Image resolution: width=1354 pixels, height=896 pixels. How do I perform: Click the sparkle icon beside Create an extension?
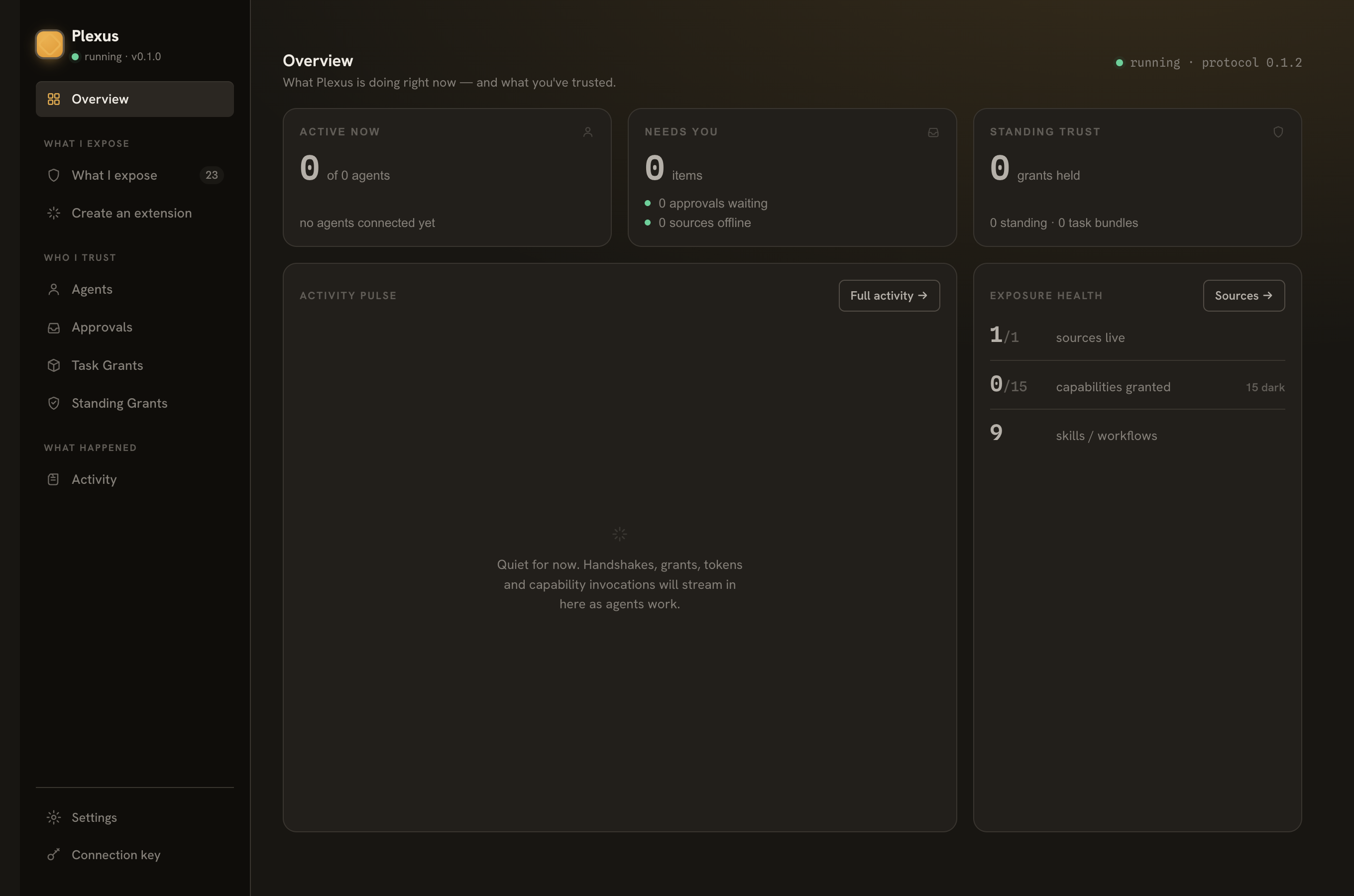(x=54, y=213)
